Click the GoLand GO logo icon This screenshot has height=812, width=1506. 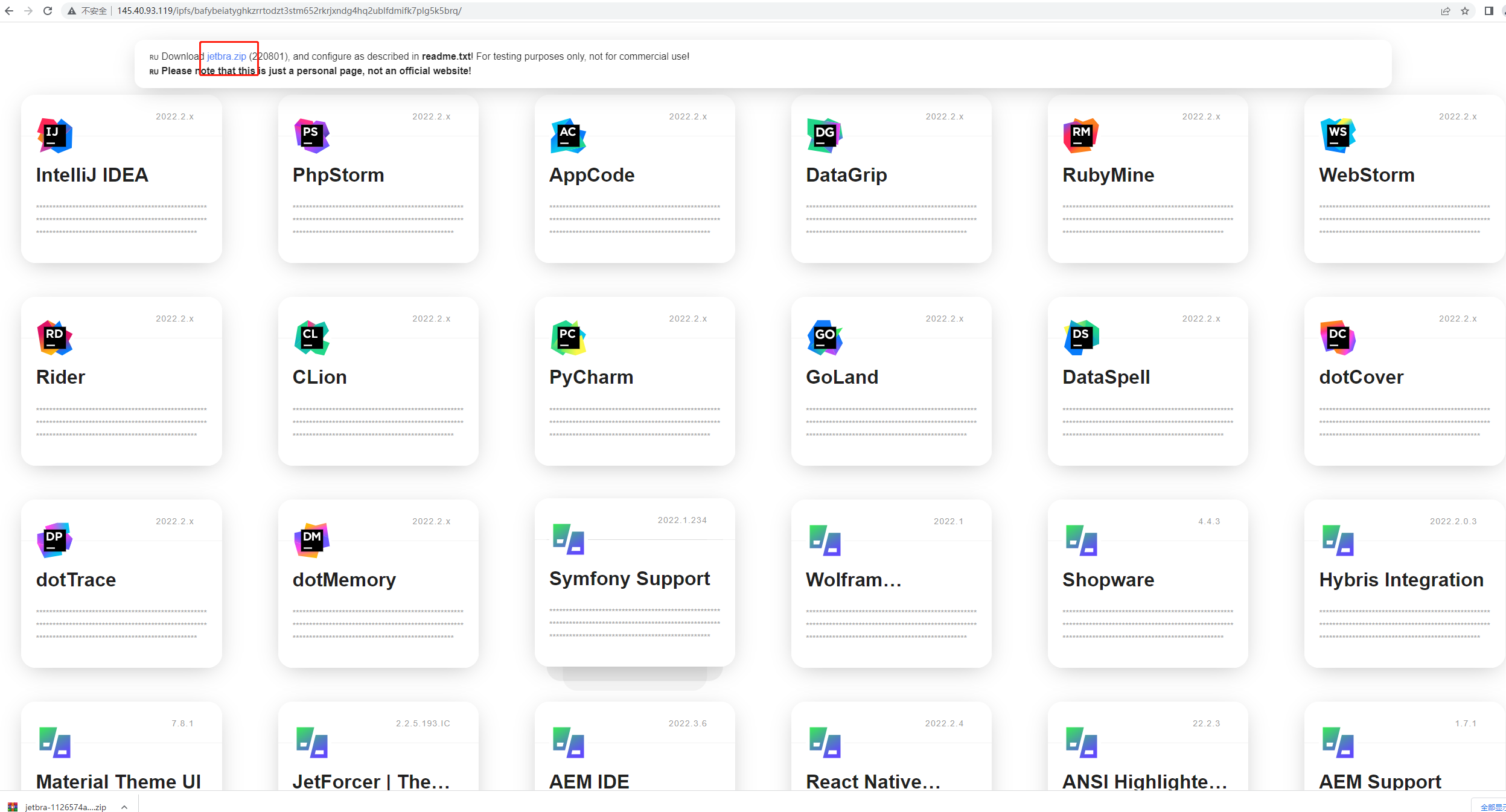pos(825,337)
